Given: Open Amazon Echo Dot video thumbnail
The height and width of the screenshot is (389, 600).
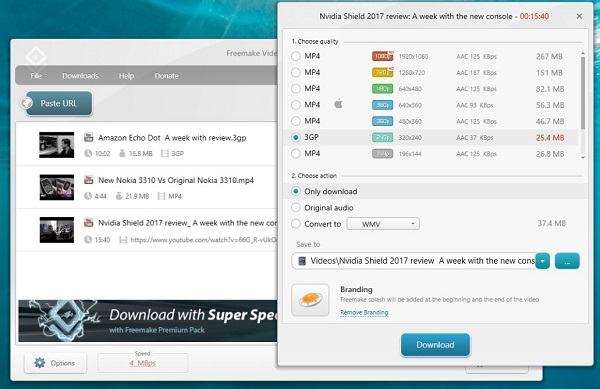Looking at the screenshot, I should click(x=57, y=145).
